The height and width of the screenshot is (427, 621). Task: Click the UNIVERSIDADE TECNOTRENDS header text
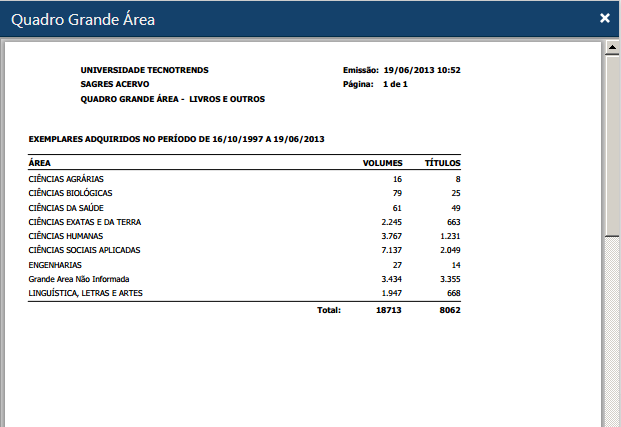pos(145,70)
